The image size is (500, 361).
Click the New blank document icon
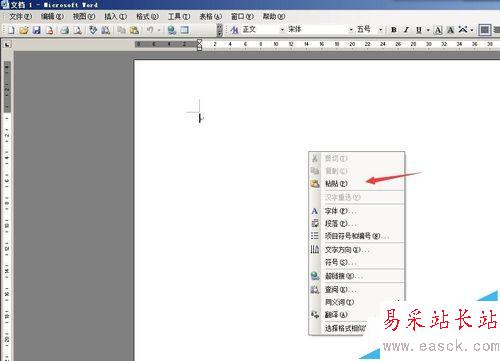click(x=11, y=30)
